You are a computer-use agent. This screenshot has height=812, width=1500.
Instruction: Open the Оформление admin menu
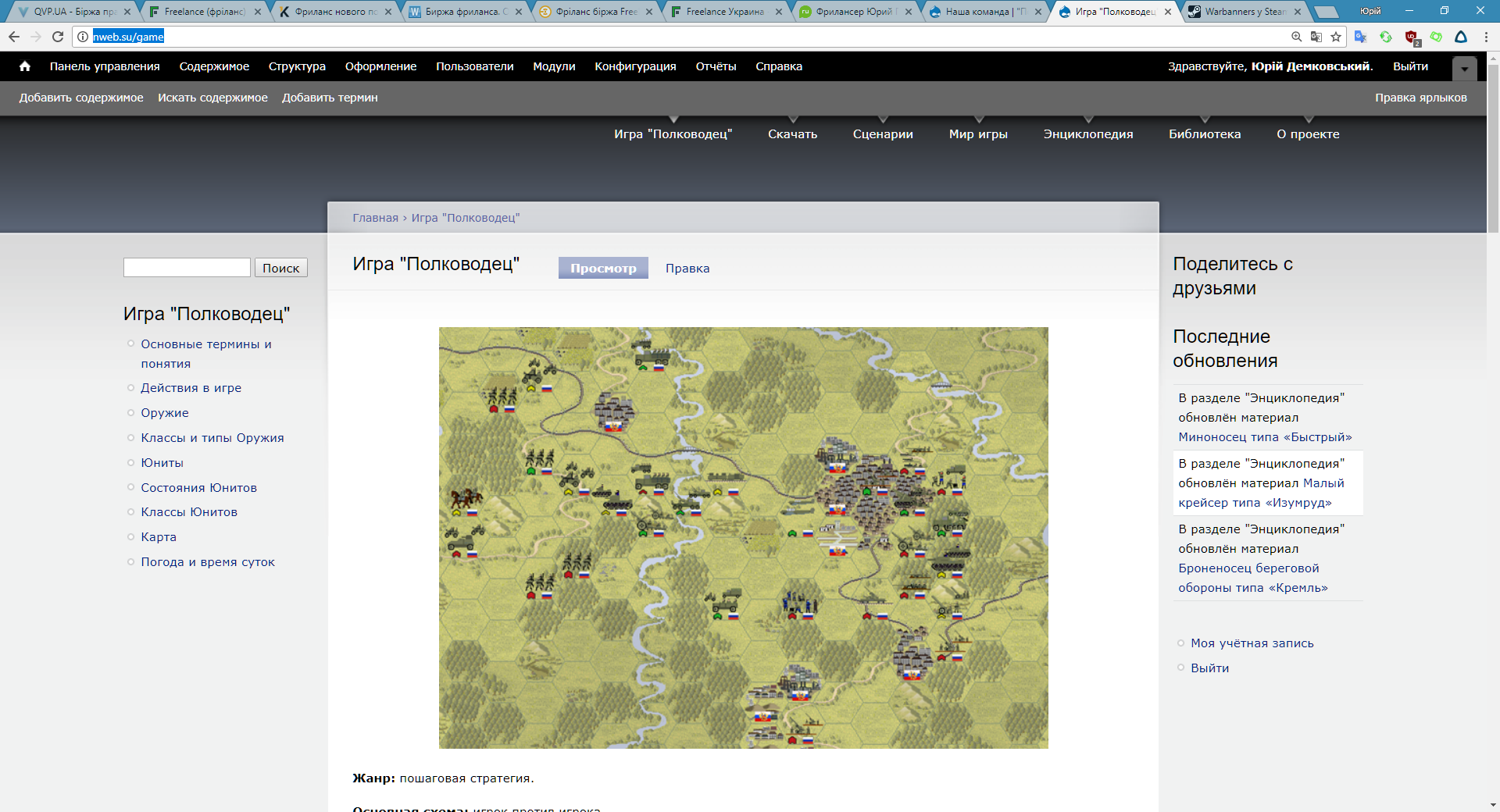pyautogui.click(x=380, y=66)
